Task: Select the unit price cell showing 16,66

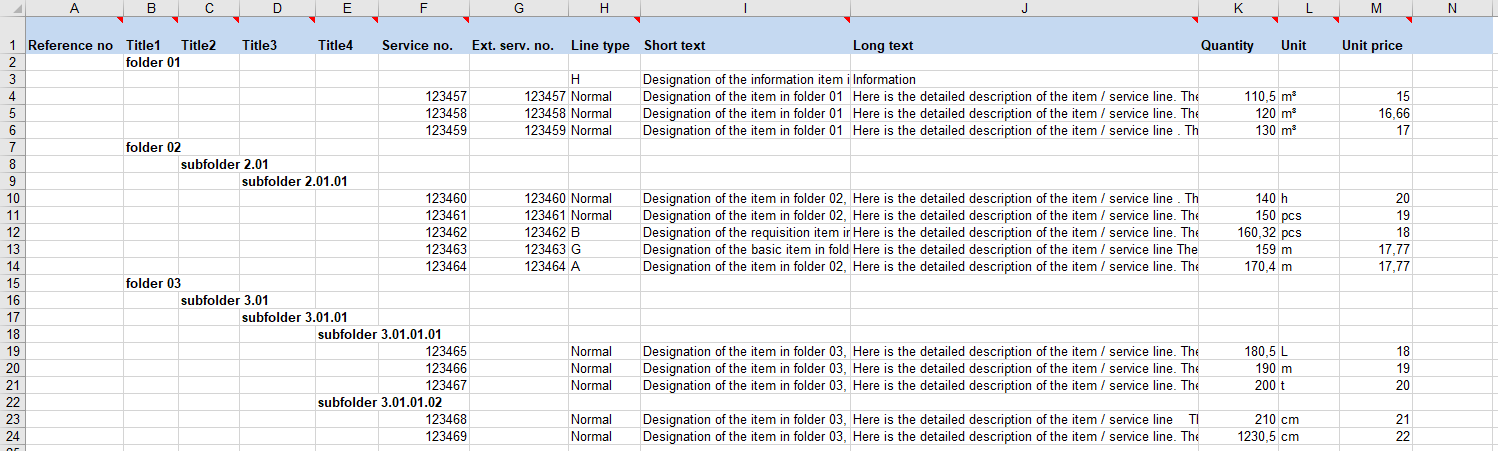Action: pos(1375,113)
